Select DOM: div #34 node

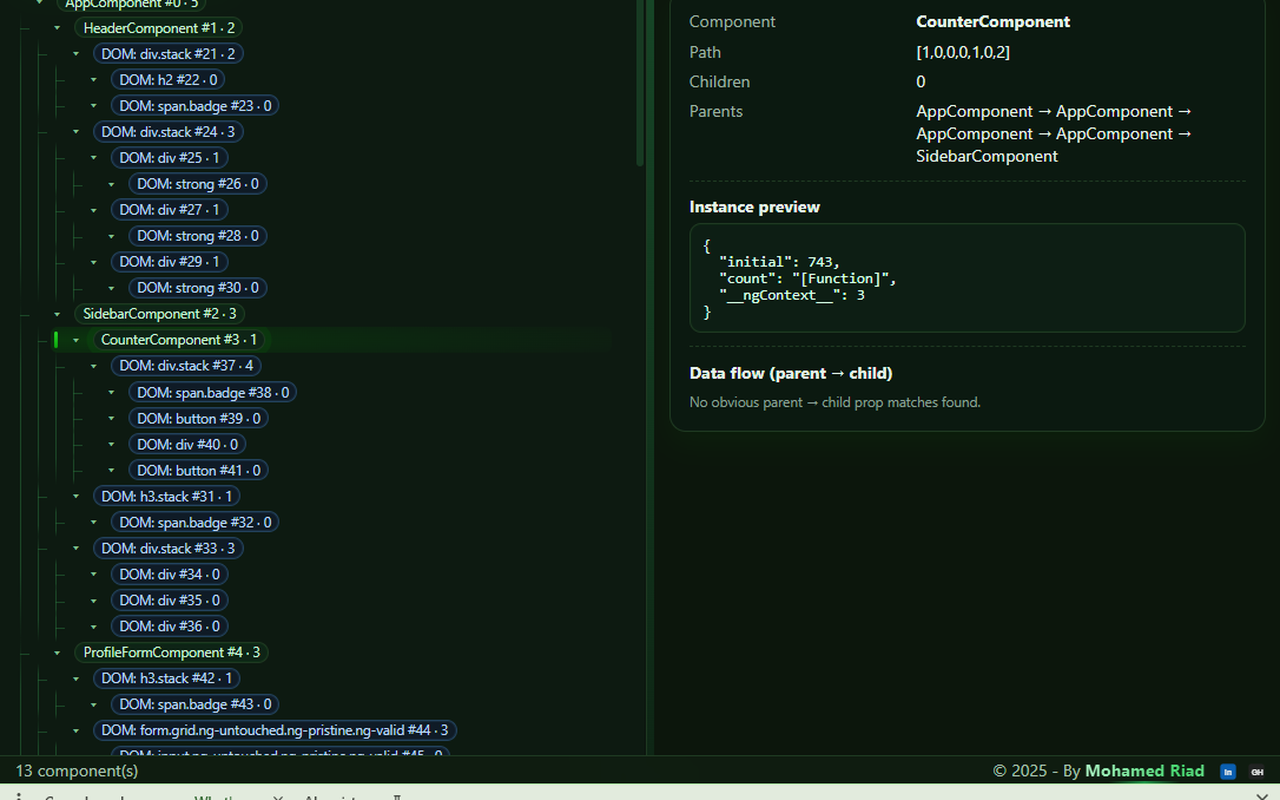(x=169, y=574)
